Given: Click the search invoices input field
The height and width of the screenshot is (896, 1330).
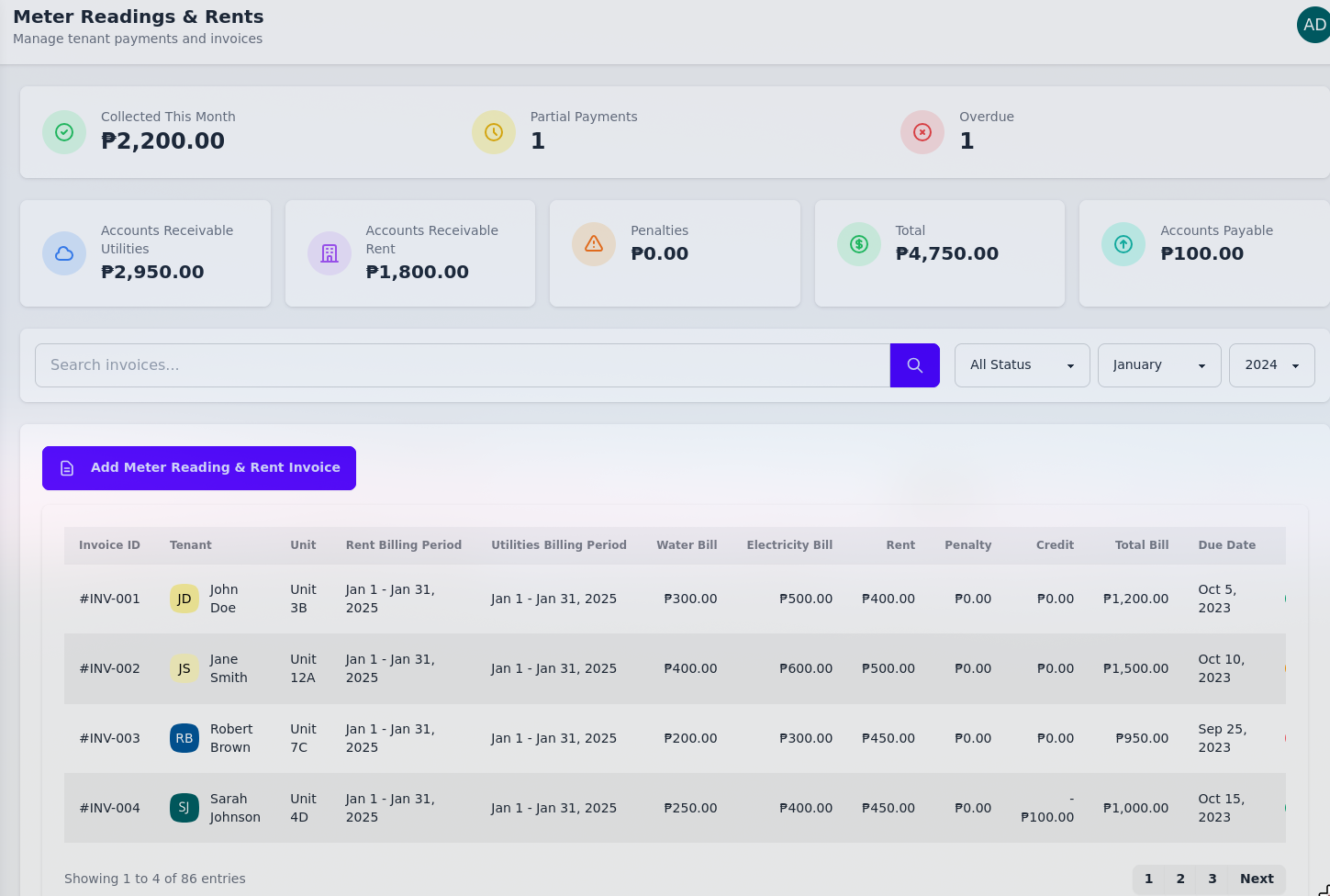Looking at the screenshot, I should pyautogui.click(x=459, y=364).
